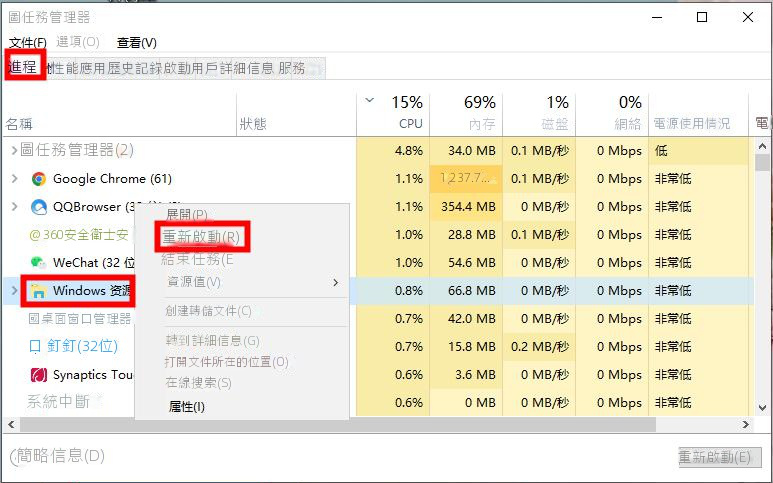Click the 354.4 MB memory cell
This screenshot has width=773, height=483.
(x=468, y=207)
